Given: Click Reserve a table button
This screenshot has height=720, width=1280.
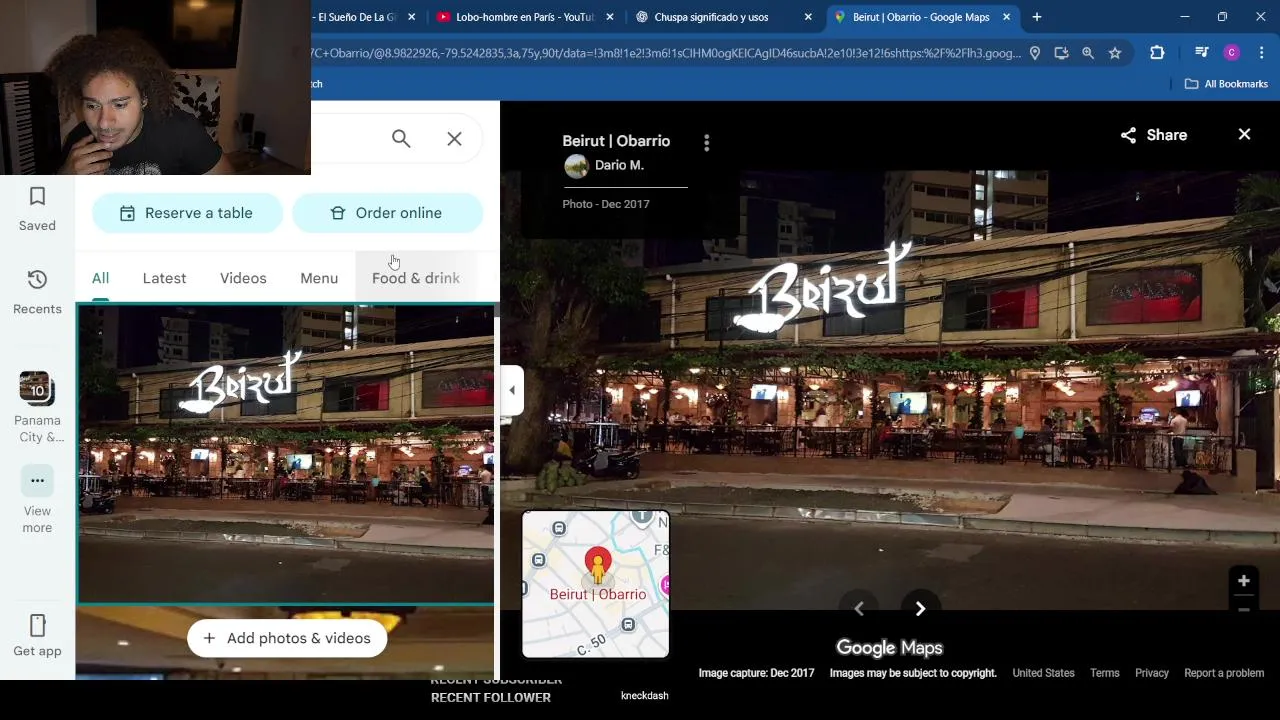Looking at the screenshot, I should coord(187,213).
